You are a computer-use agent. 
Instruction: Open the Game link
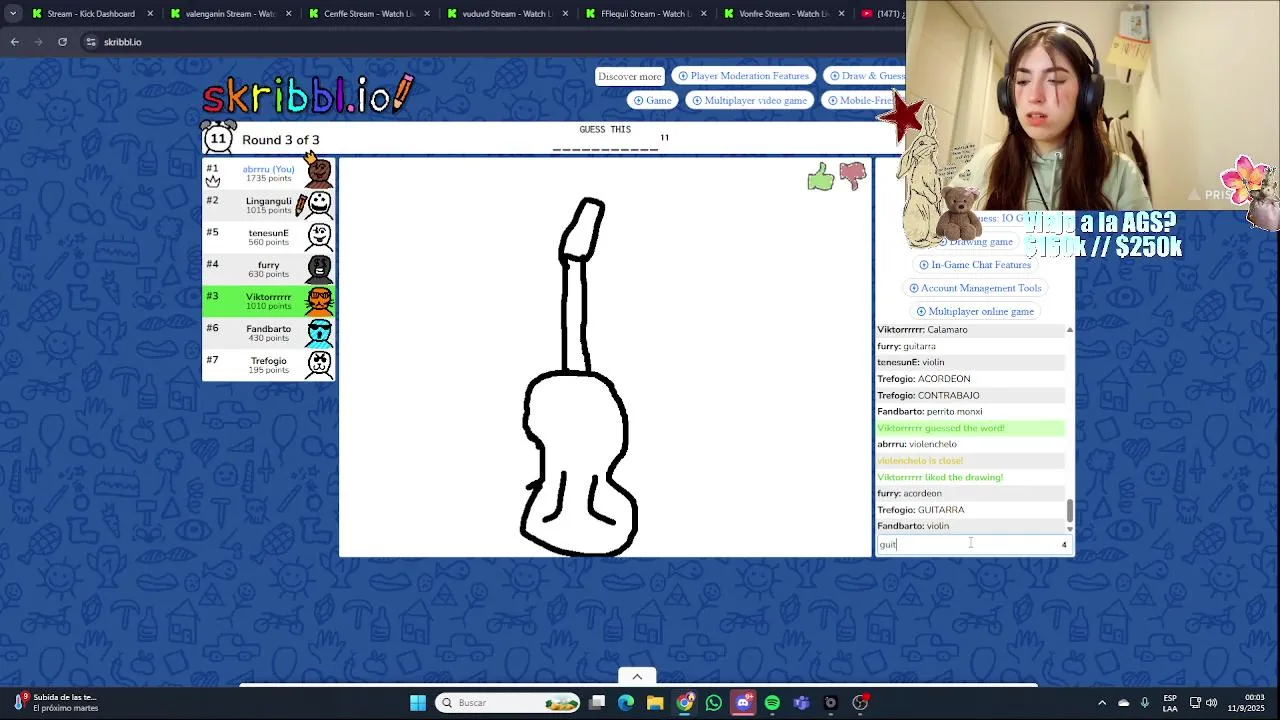652,100
